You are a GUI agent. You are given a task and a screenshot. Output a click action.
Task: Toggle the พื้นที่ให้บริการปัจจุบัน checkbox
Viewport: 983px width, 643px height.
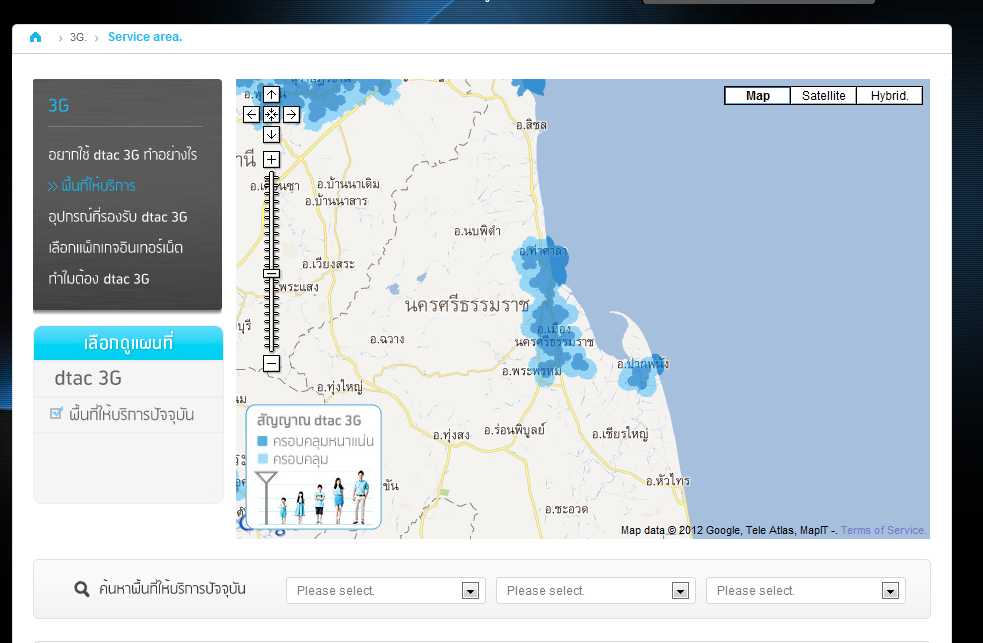pyautogui.click(x=56, y=414)
